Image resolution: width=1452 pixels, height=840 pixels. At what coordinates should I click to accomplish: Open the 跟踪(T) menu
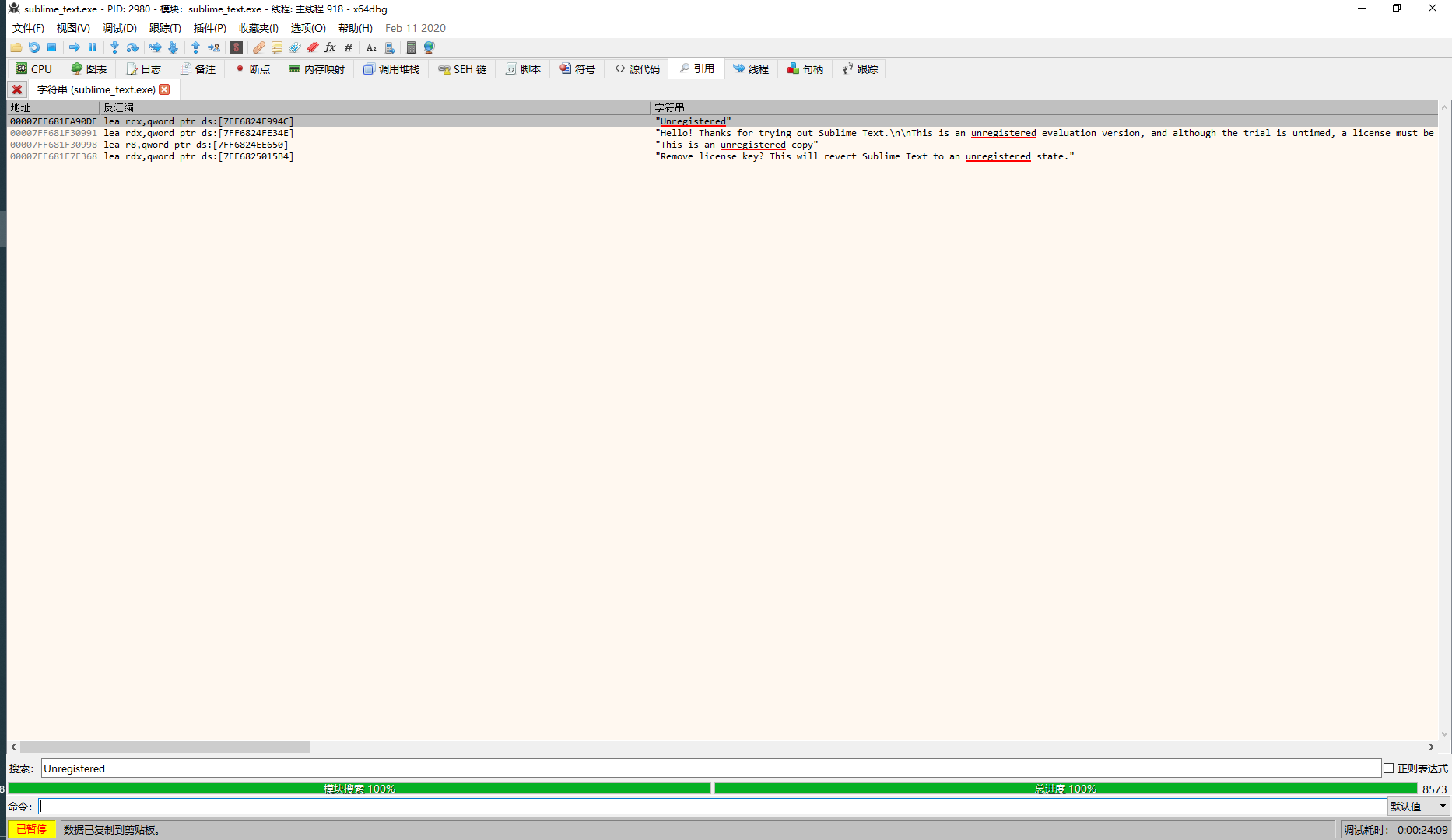pos(165,28)
